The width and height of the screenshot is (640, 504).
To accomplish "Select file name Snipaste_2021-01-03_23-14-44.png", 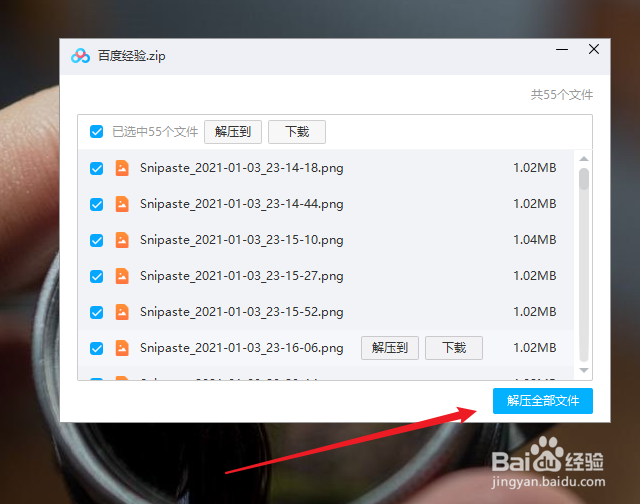I will click(242, 204).
